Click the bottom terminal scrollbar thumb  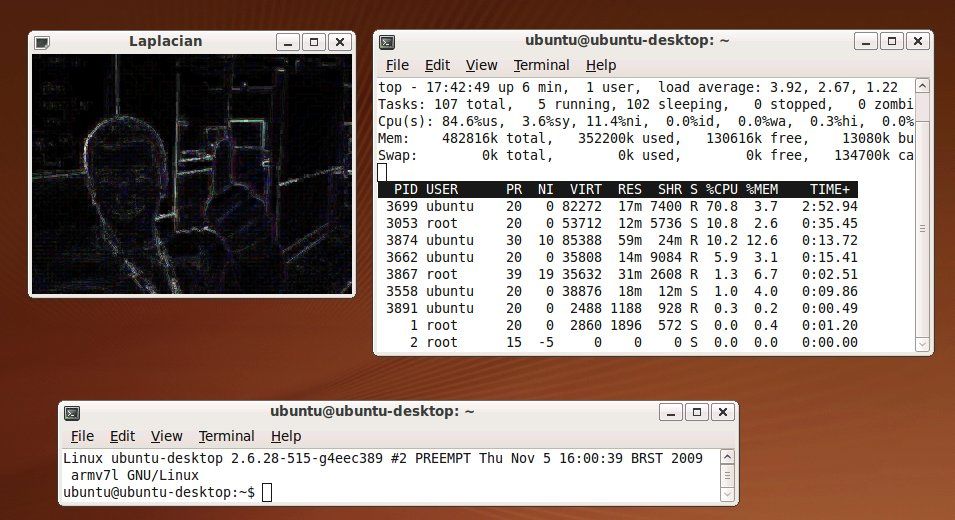pyautogui.click(x=727, y=476)
